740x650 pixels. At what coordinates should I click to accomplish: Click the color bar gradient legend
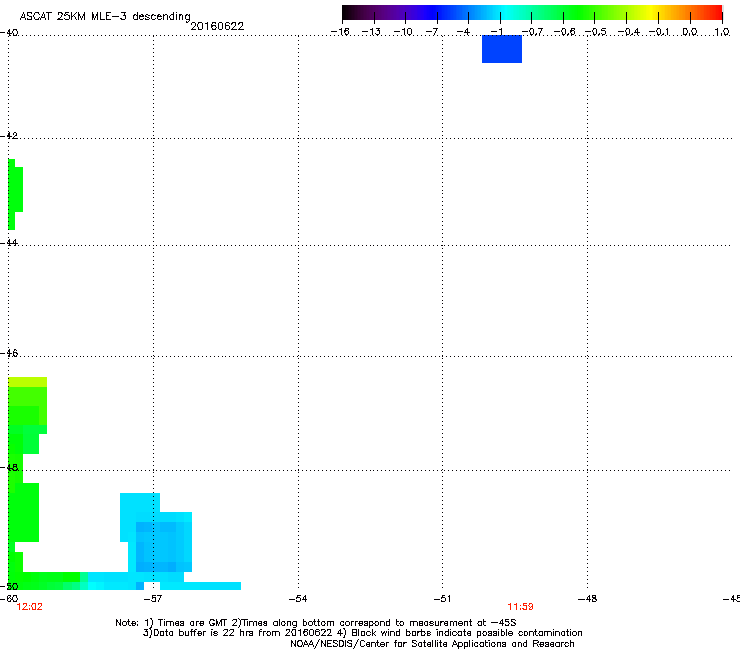(532, 12)
